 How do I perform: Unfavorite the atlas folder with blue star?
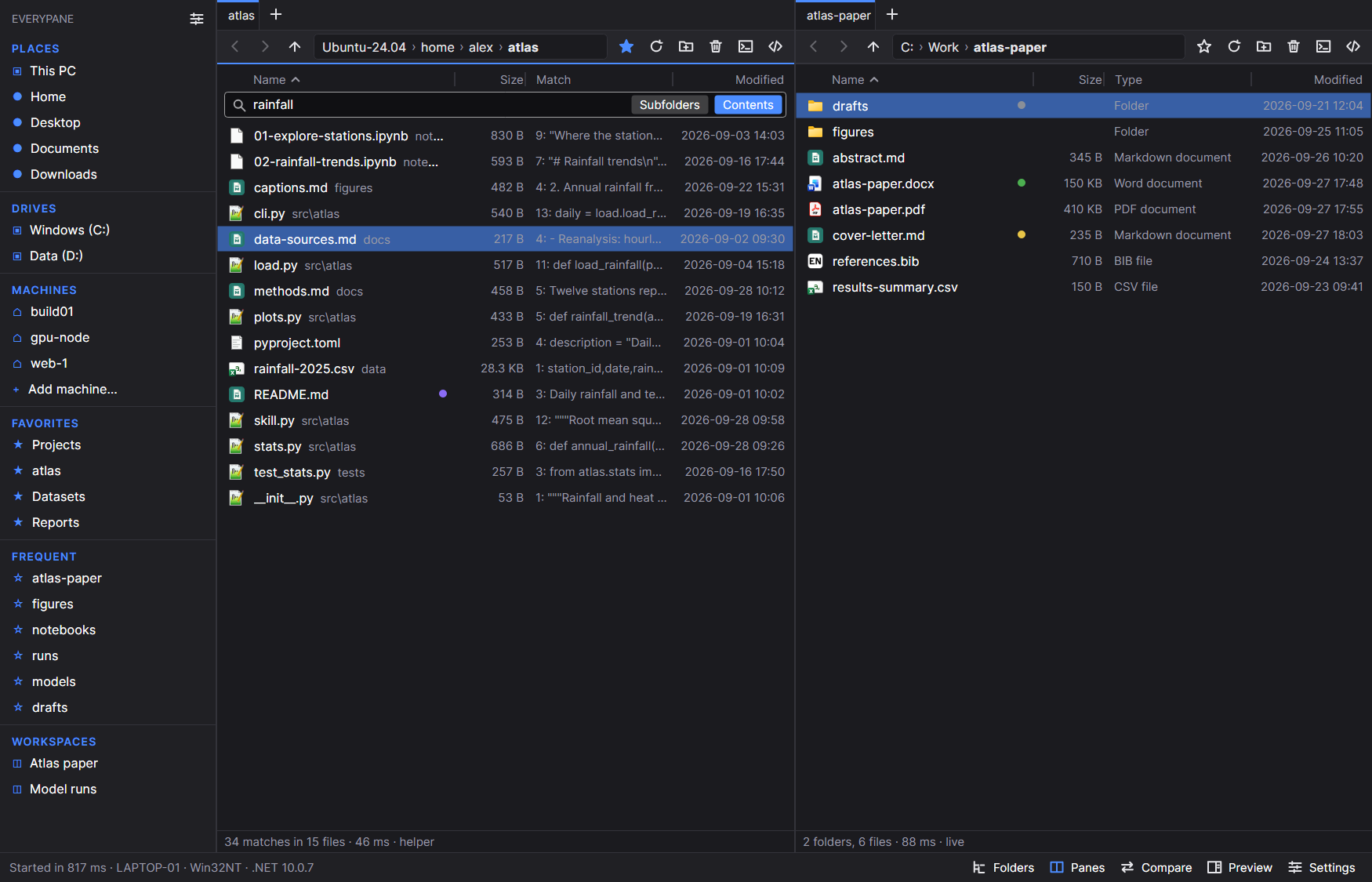tap(626, 47)
